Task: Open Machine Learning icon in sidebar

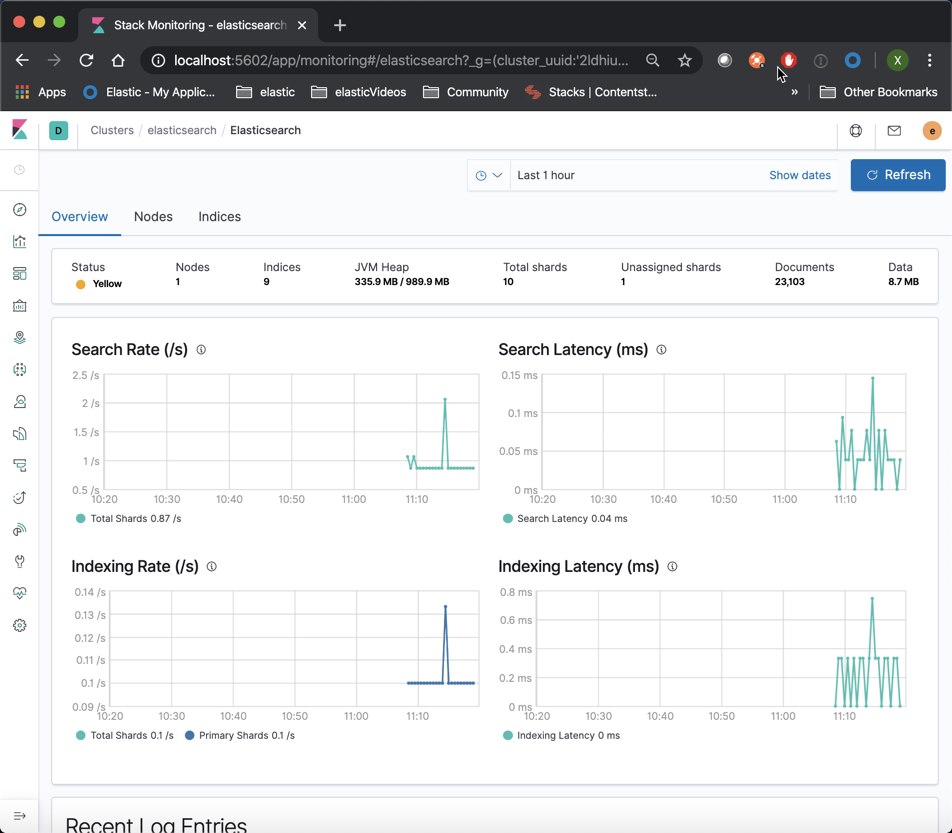Action: coord(19,370)
